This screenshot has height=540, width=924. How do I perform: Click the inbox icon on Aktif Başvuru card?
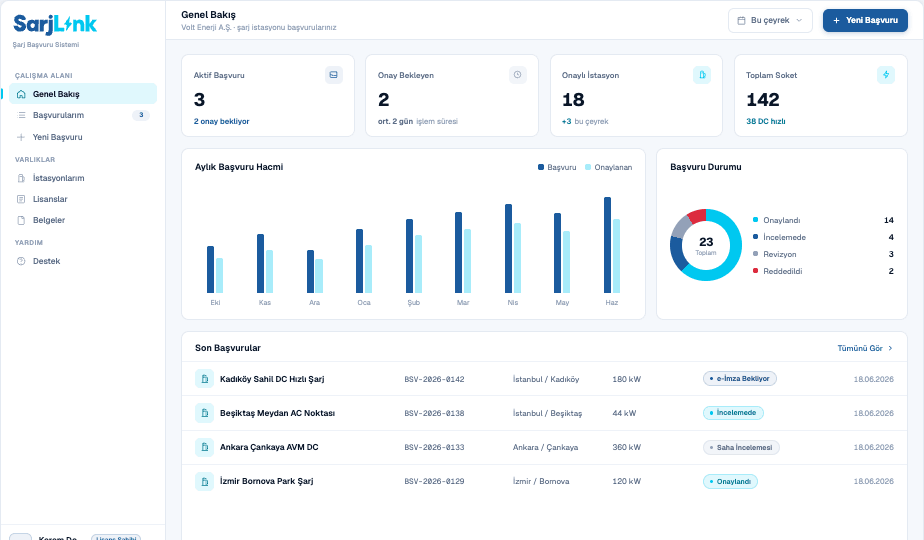pos(334,75)
